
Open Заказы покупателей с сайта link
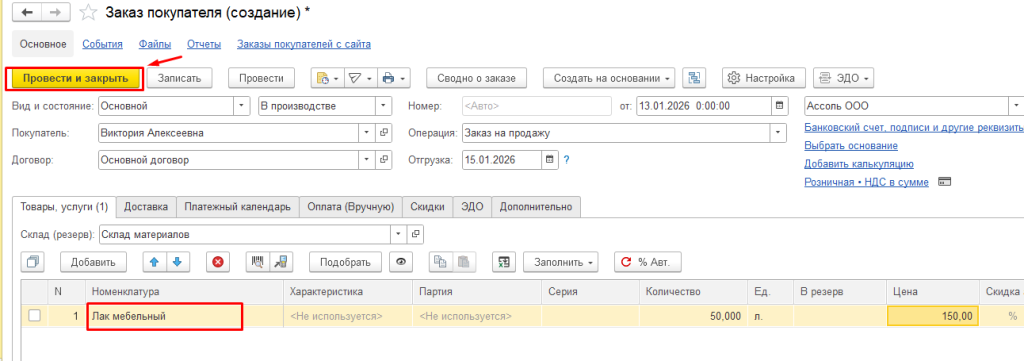point(304,44)
